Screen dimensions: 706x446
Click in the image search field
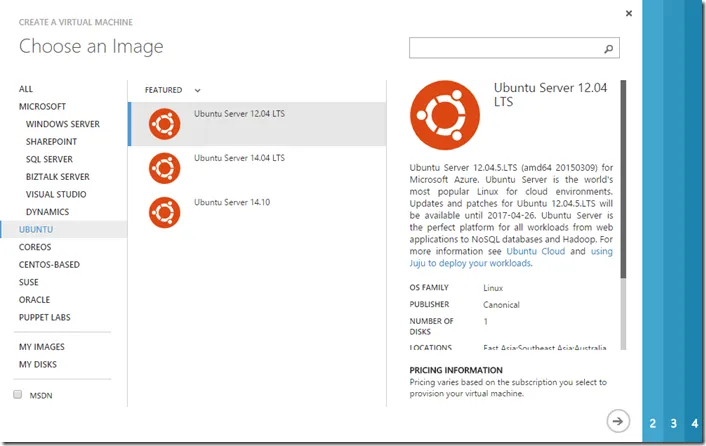[505, 48]
